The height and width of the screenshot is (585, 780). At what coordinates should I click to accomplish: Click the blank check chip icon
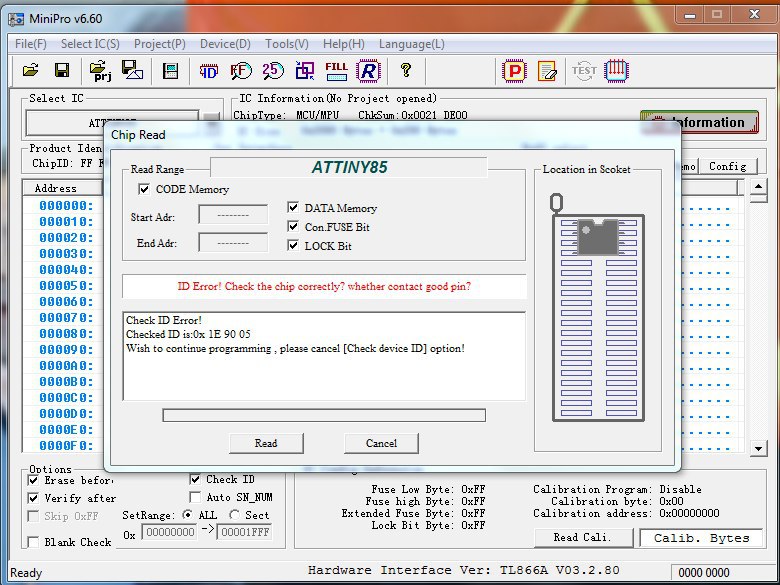point(304,71)
